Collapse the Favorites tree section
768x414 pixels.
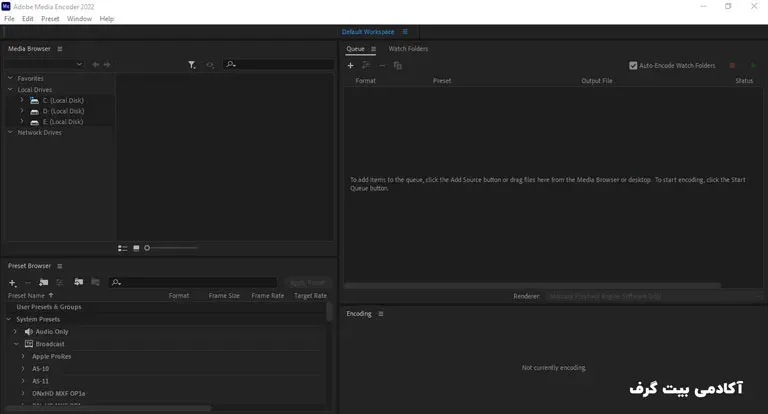(10, 78)
